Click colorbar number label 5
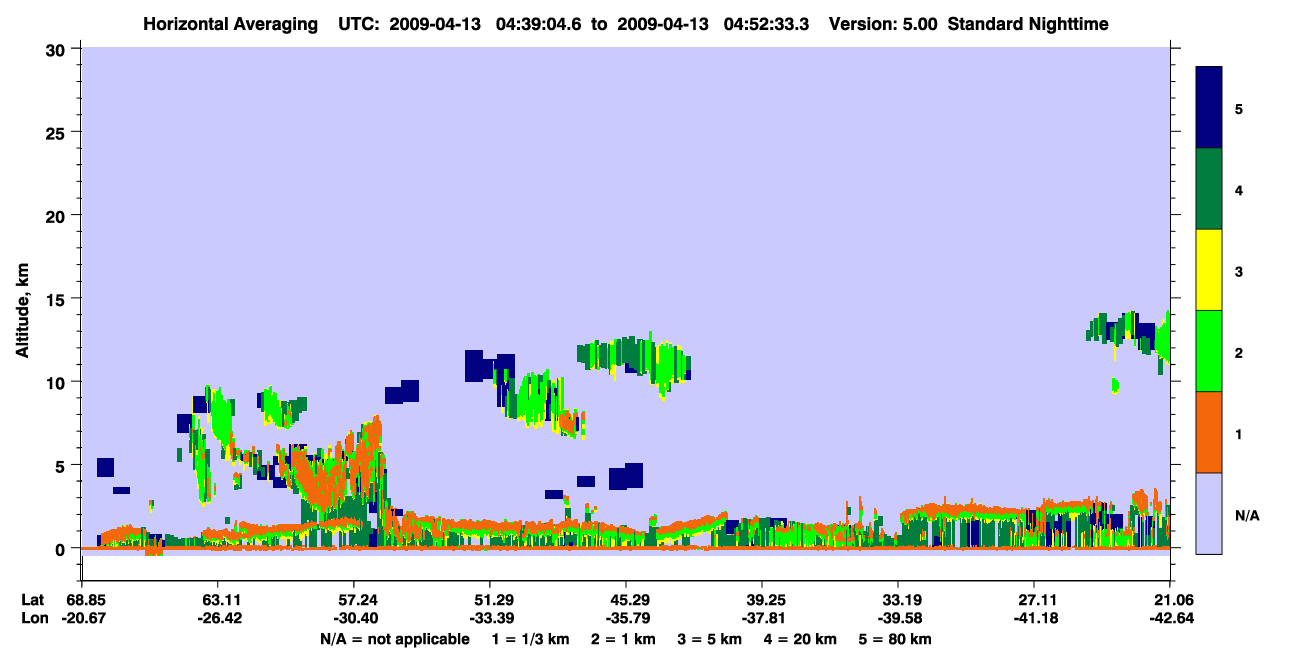Image resolution: width=1300 pixels, height=667 pixels. (x=1239, y=109)
